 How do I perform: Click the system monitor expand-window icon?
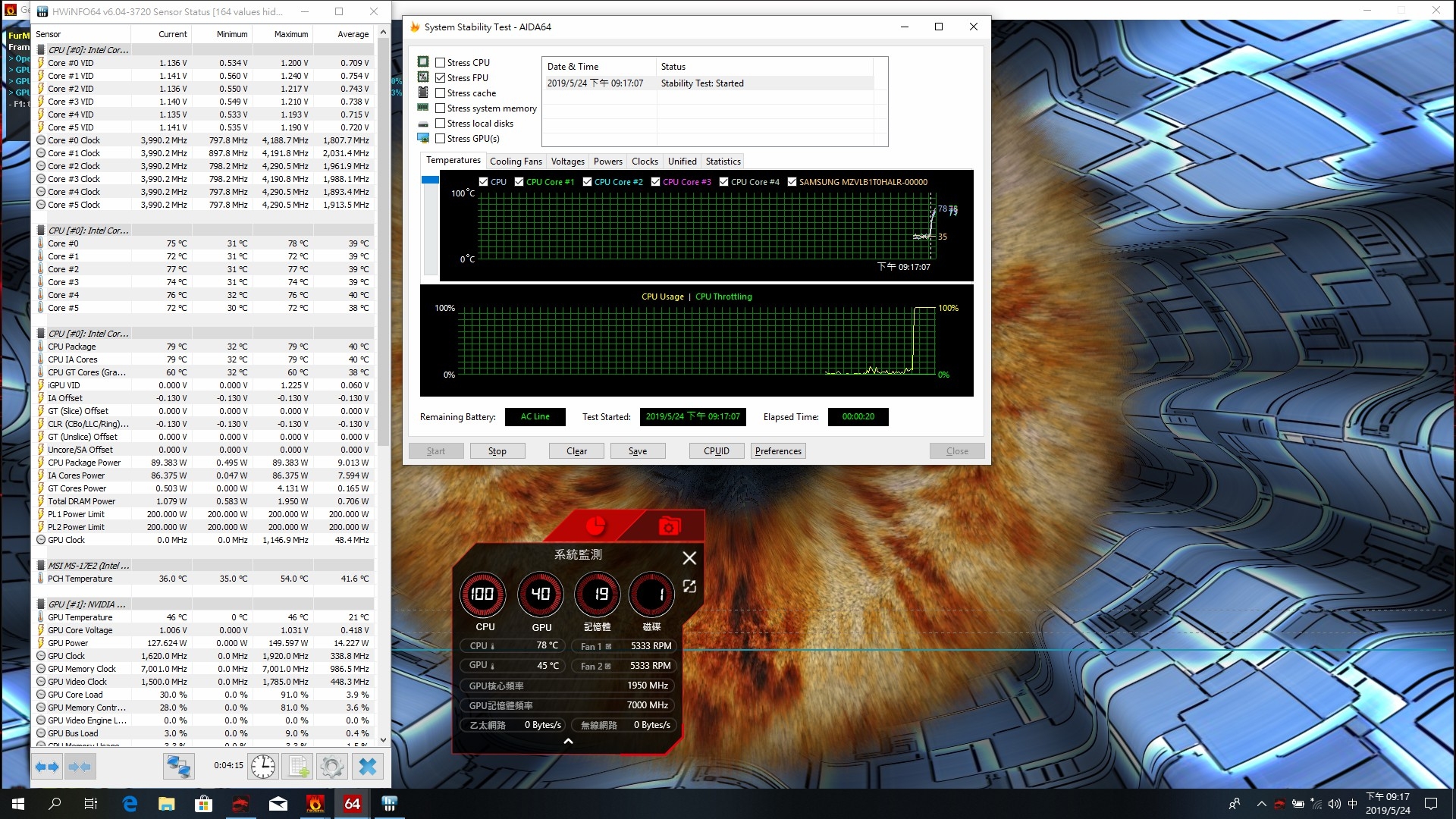[x=689, y=586]
